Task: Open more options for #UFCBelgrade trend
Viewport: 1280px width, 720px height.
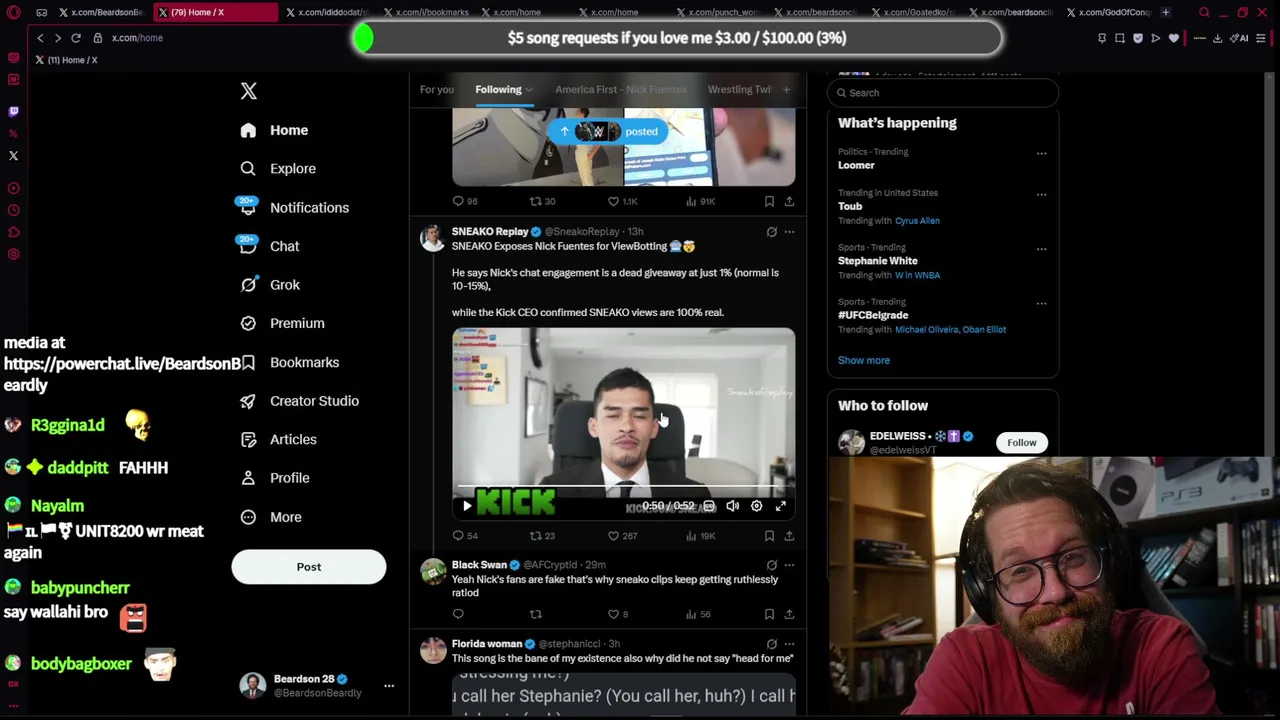Action: tap(1041, 303)
